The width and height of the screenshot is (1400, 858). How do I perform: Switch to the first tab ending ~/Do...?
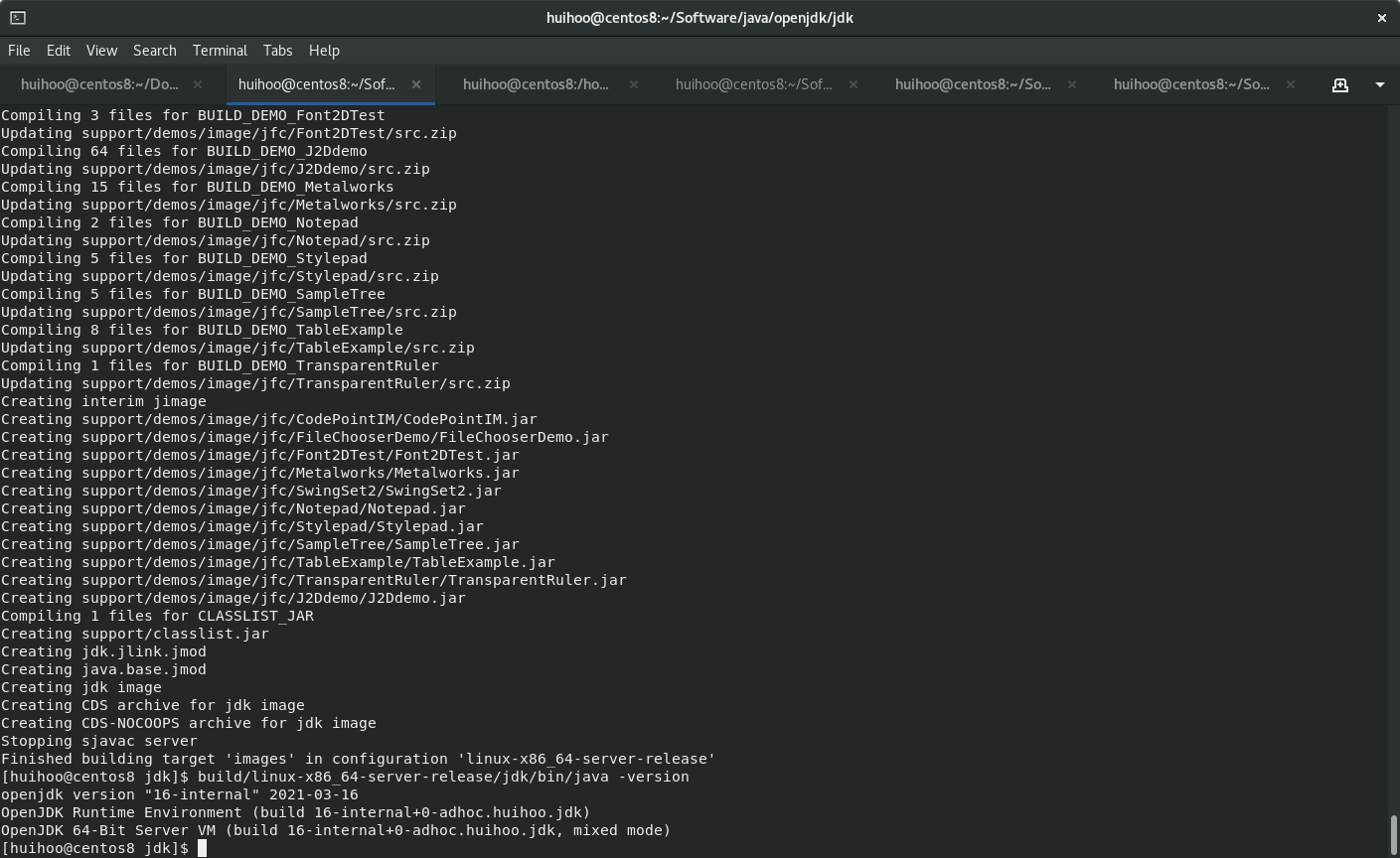(x=98, y=84)
